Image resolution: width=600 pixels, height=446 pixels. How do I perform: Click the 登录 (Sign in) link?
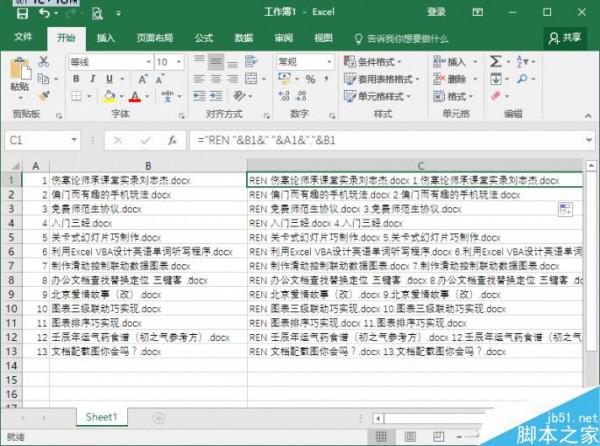point(436,12)
